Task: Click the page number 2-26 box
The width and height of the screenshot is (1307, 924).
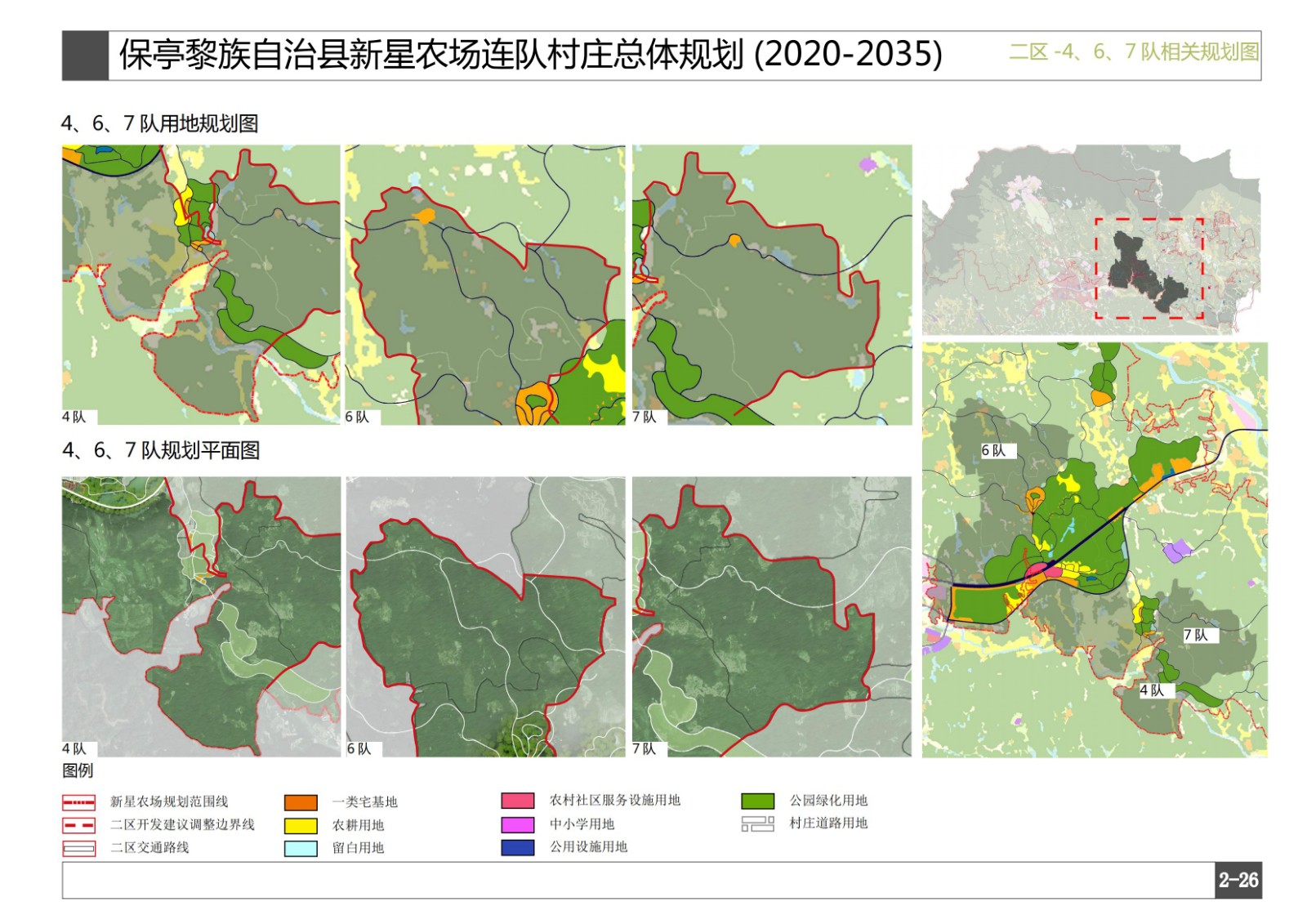Action: (1238, 880)
